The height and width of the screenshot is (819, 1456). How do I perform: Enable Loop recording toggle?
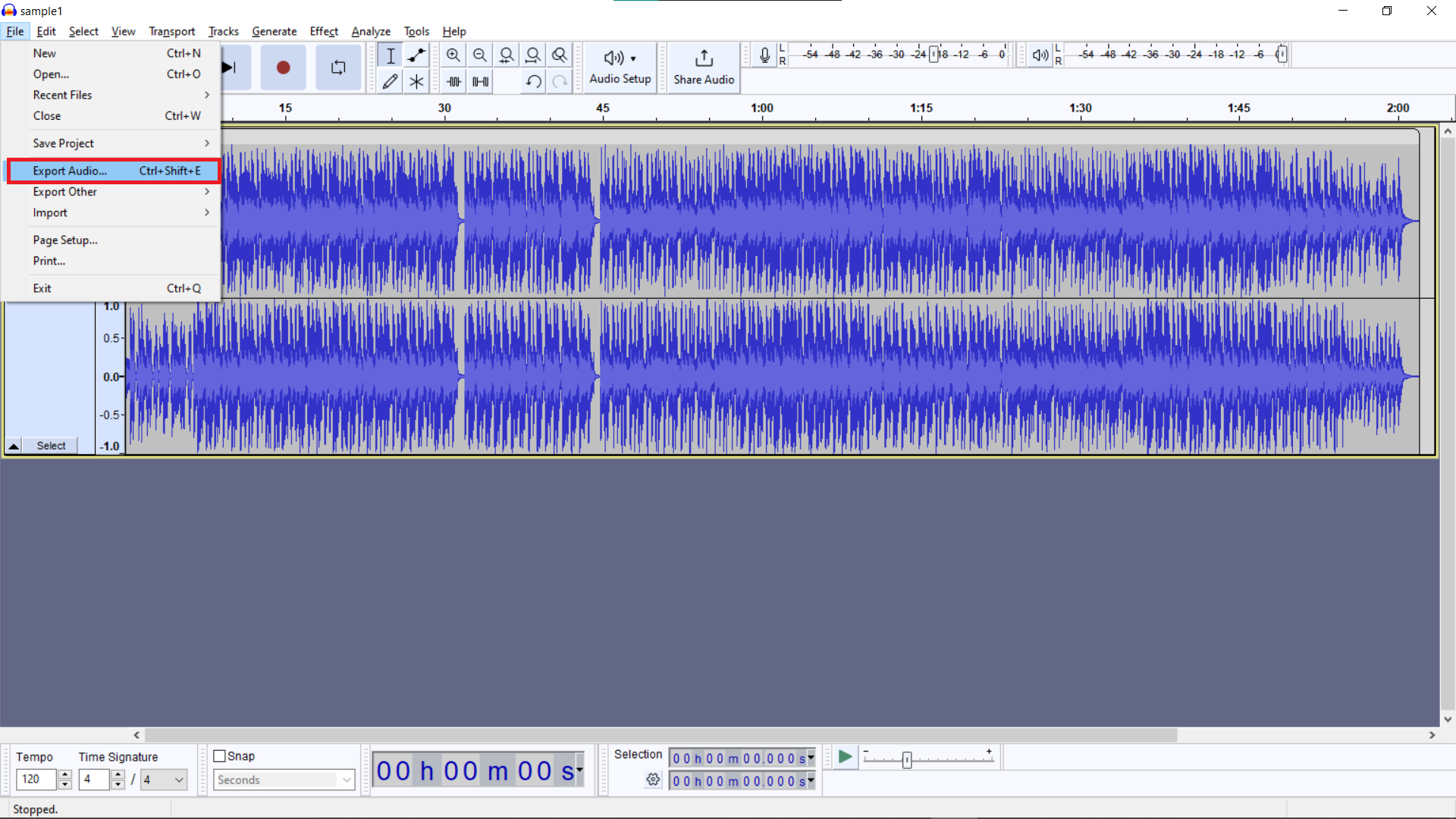tap(338, 67)
